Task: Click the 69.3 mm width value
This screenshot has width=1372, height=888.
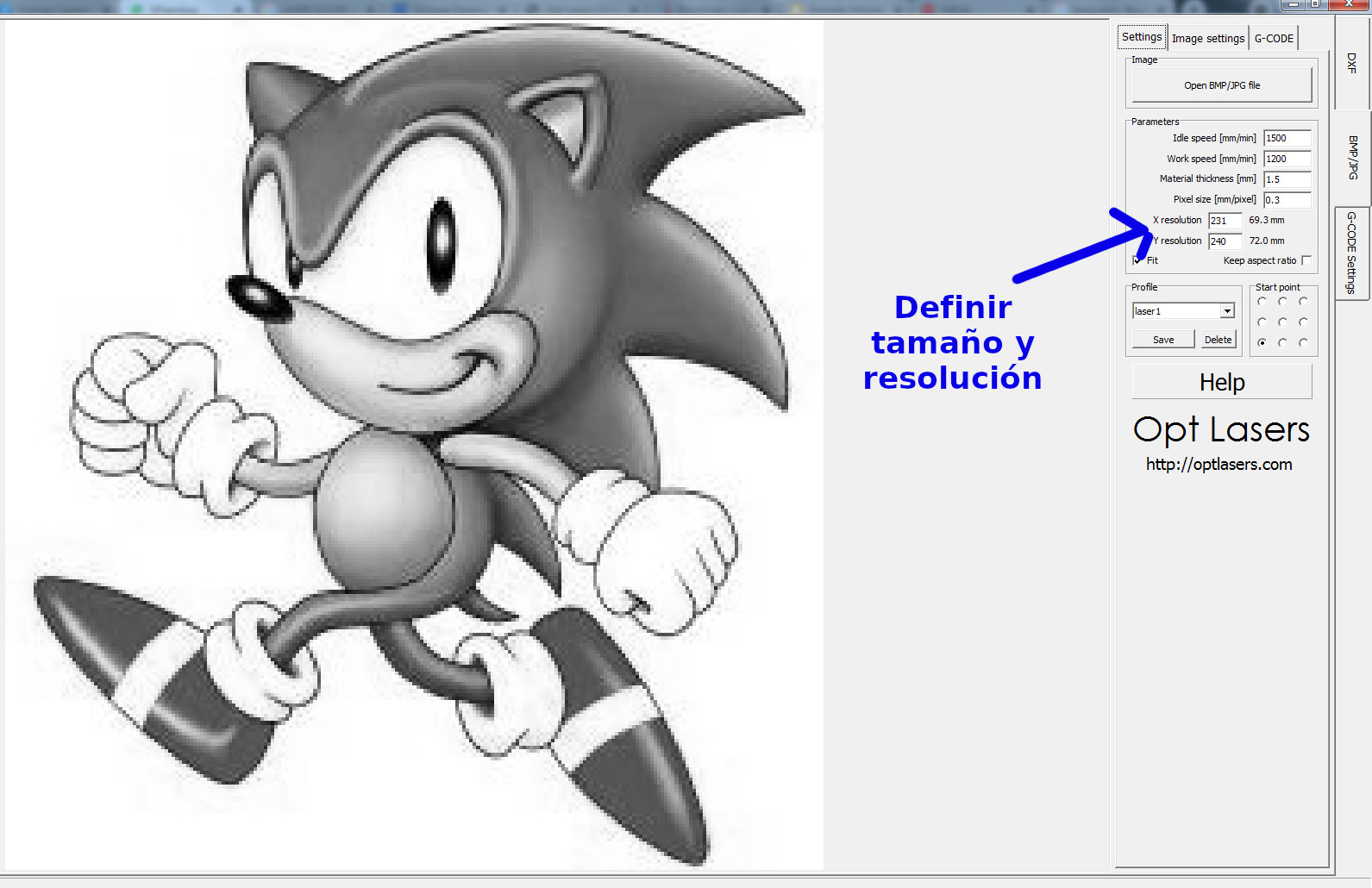Action: [1267, 221]
